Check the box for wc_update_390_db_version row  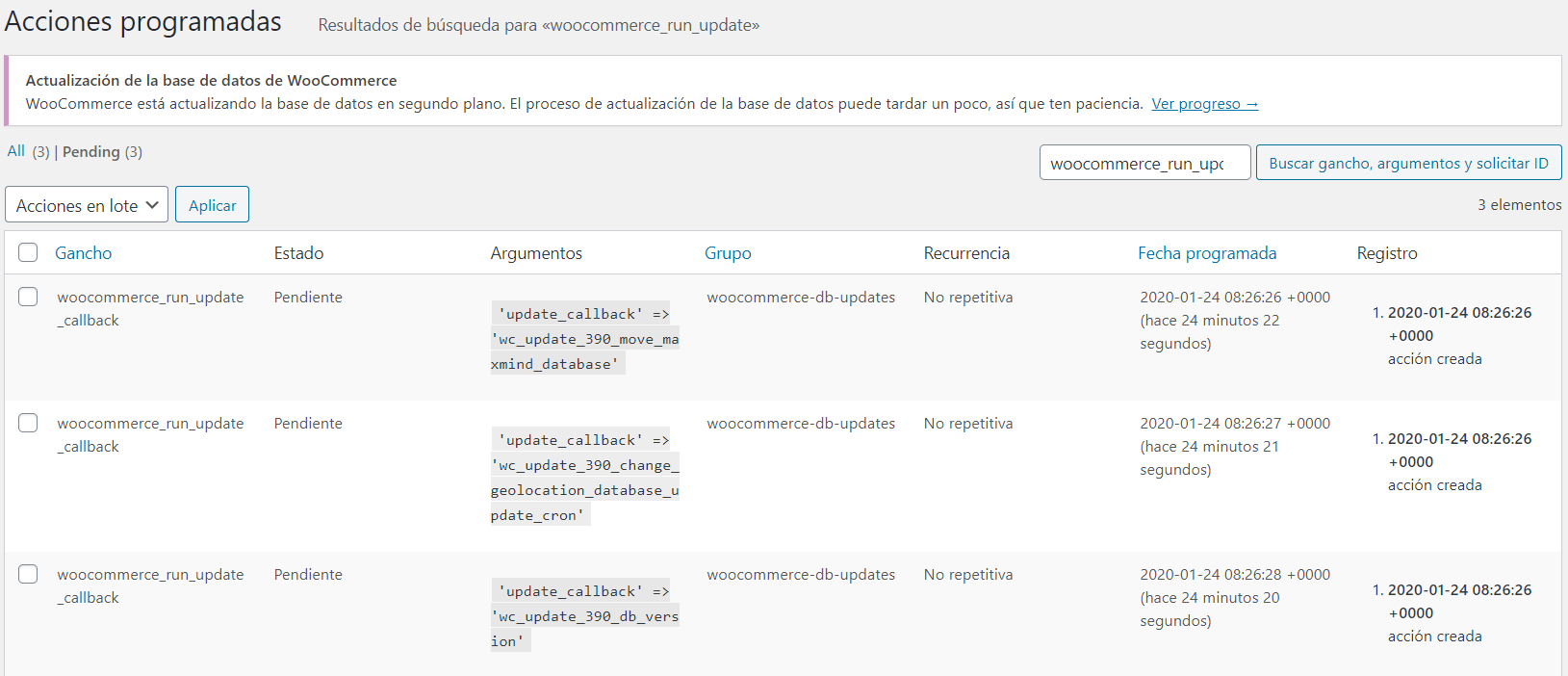pyautogui.click(x=28, y=574)
